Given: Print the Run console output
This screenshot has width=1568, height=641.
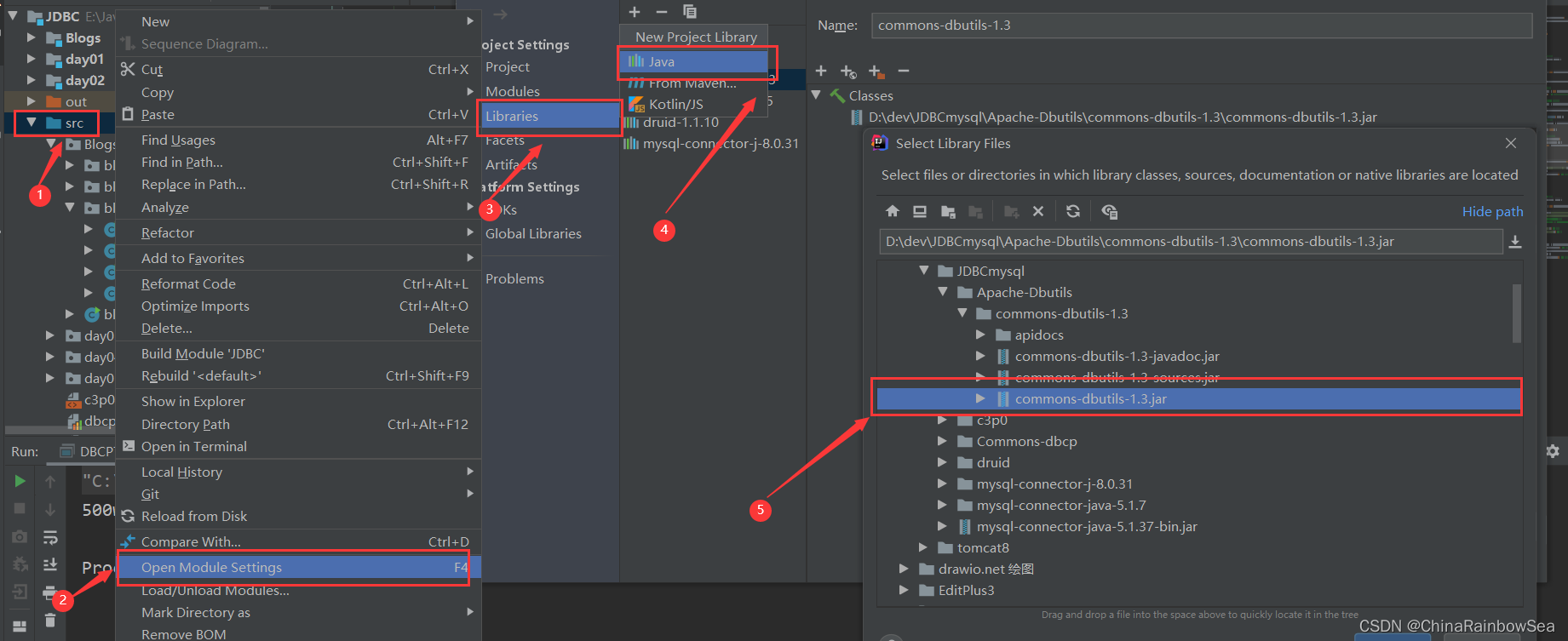Looking at the screenshot, I should tap(50, 592).
